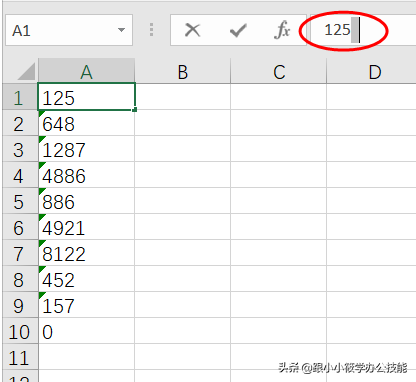416x382 pixels.
Task: Click the Name Box showing A1
Action: 69,30
